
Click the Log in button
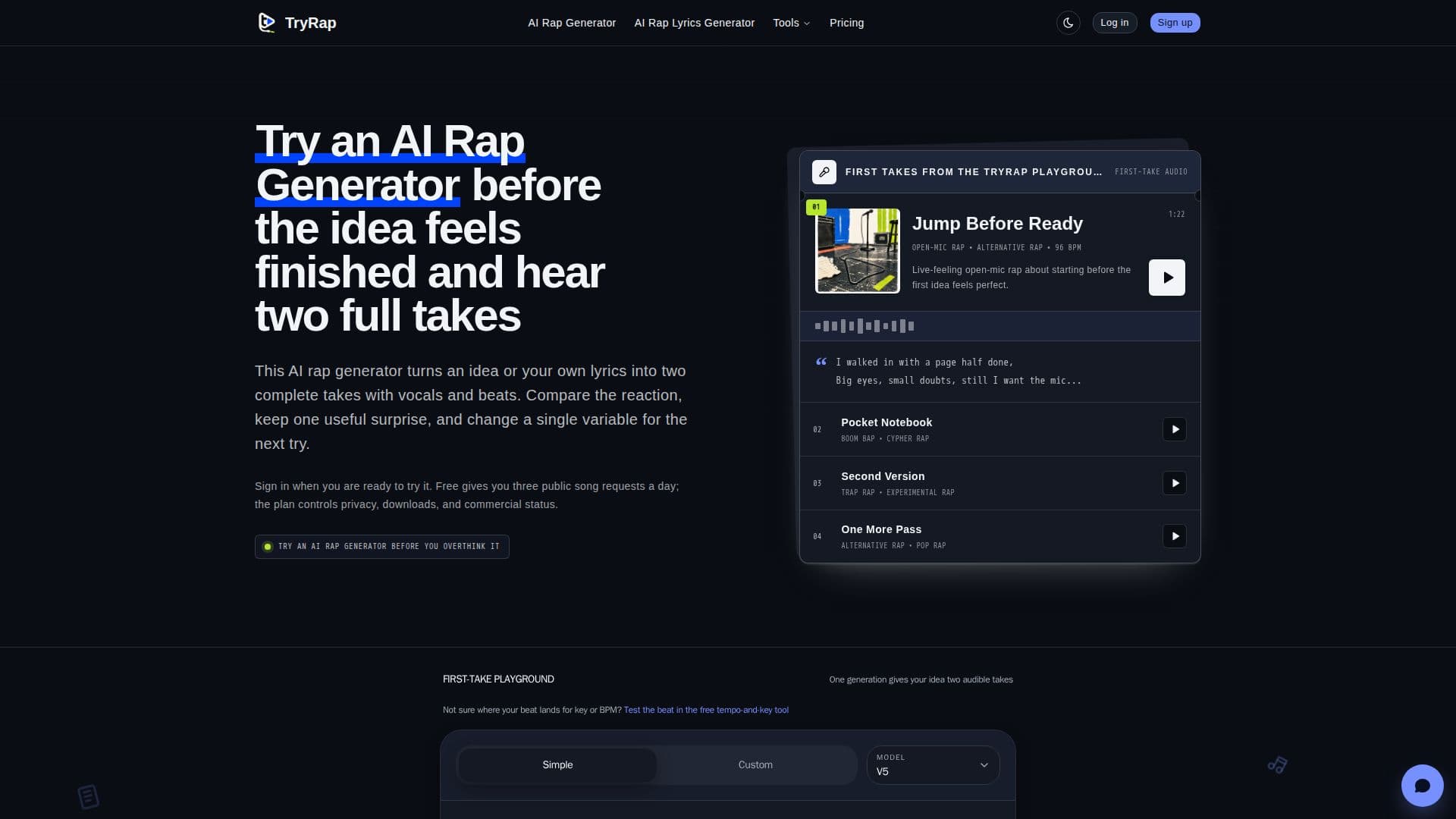point(1114,23)
